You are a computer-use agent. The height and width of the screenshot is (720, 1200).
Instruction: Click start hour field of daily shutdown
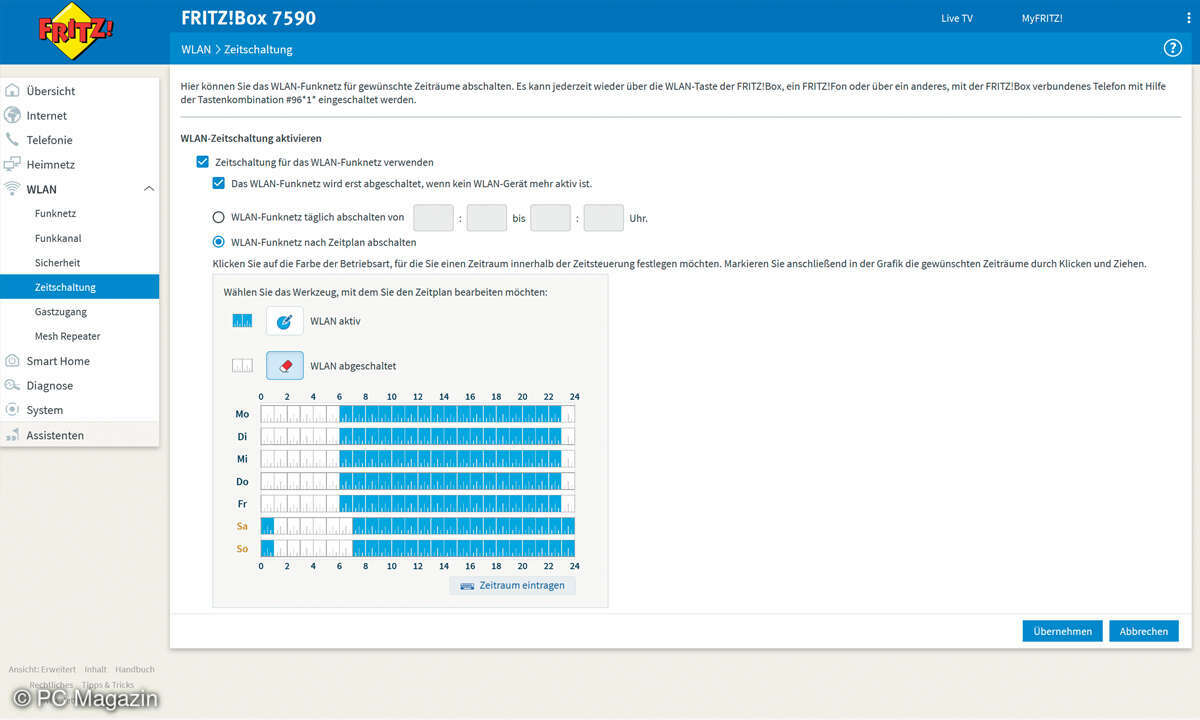pos(433,217)
